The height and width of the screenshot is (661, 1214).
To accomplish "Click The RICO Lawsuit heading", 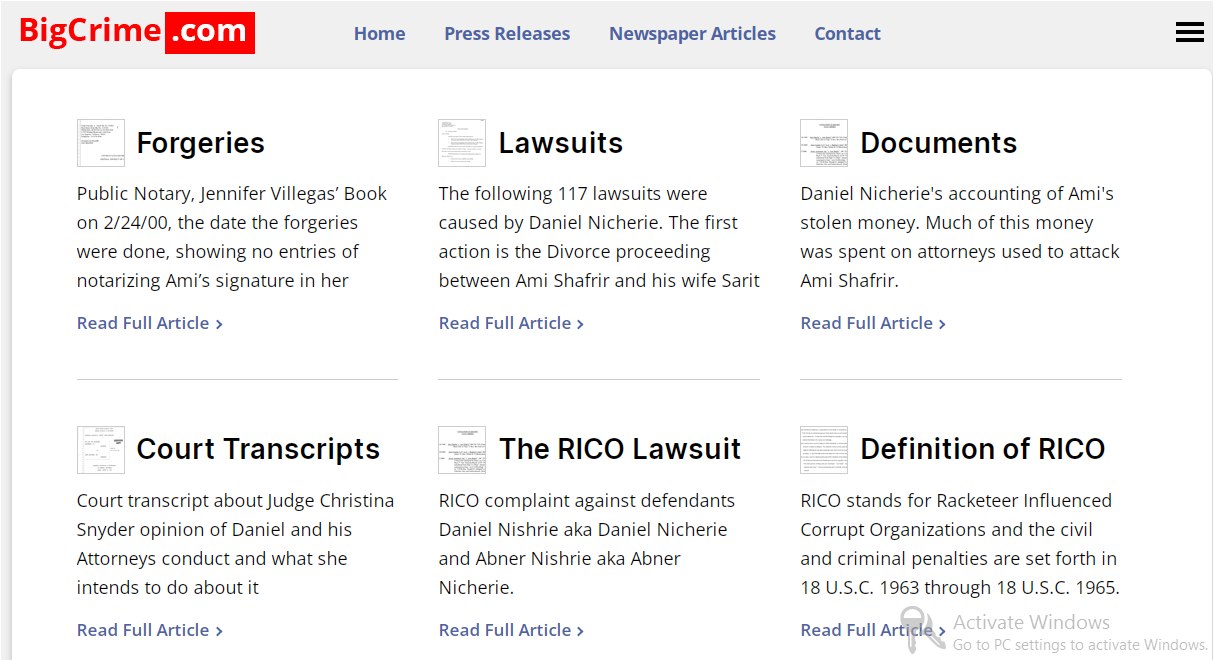I will 620,450.
